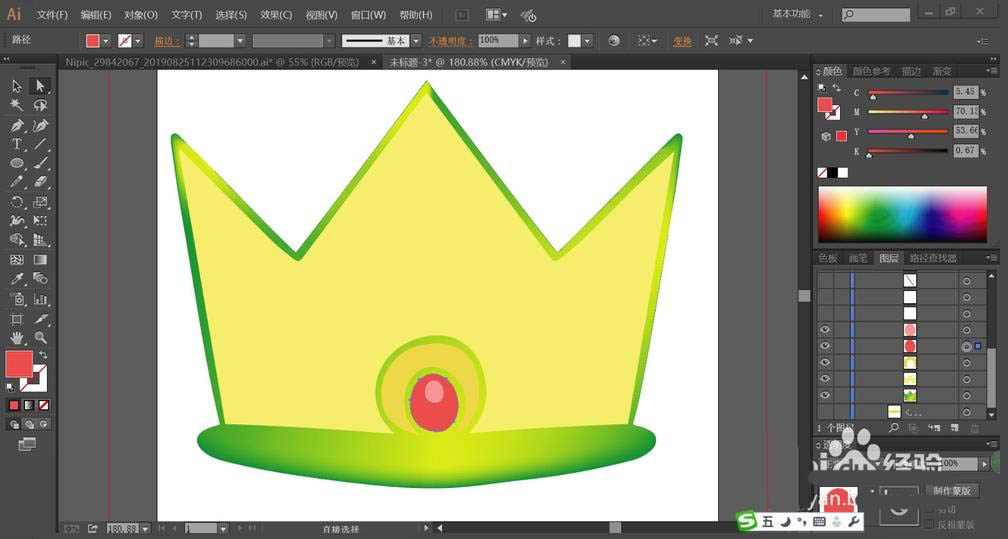Click 不透明度 opacity link
Screen dimensions: 1008x539
coord(450,41)
